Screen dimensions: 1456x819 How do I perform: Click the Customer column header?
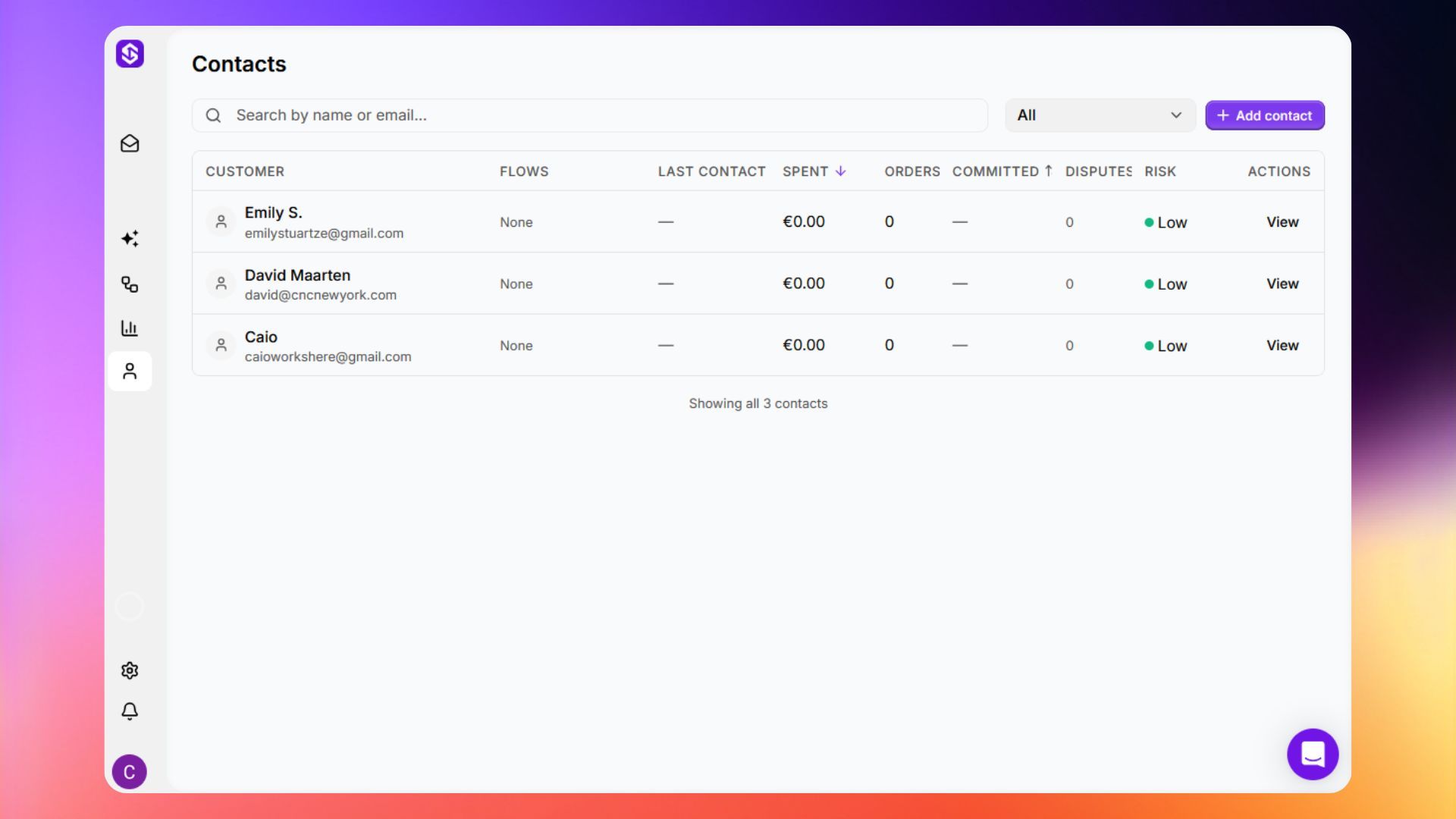point(245,171)
